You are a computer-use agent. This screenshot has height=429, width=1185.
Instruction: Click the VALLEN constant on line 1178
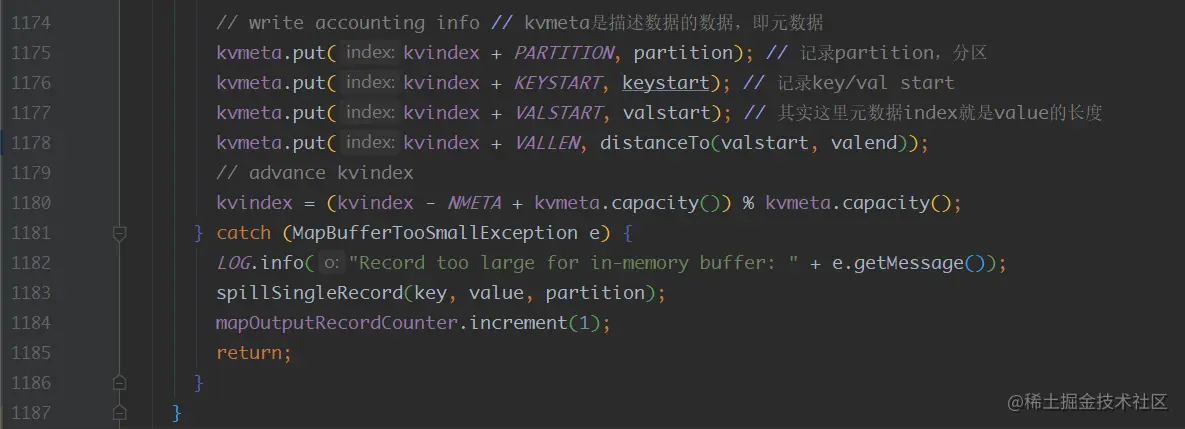tap(546, 143)
